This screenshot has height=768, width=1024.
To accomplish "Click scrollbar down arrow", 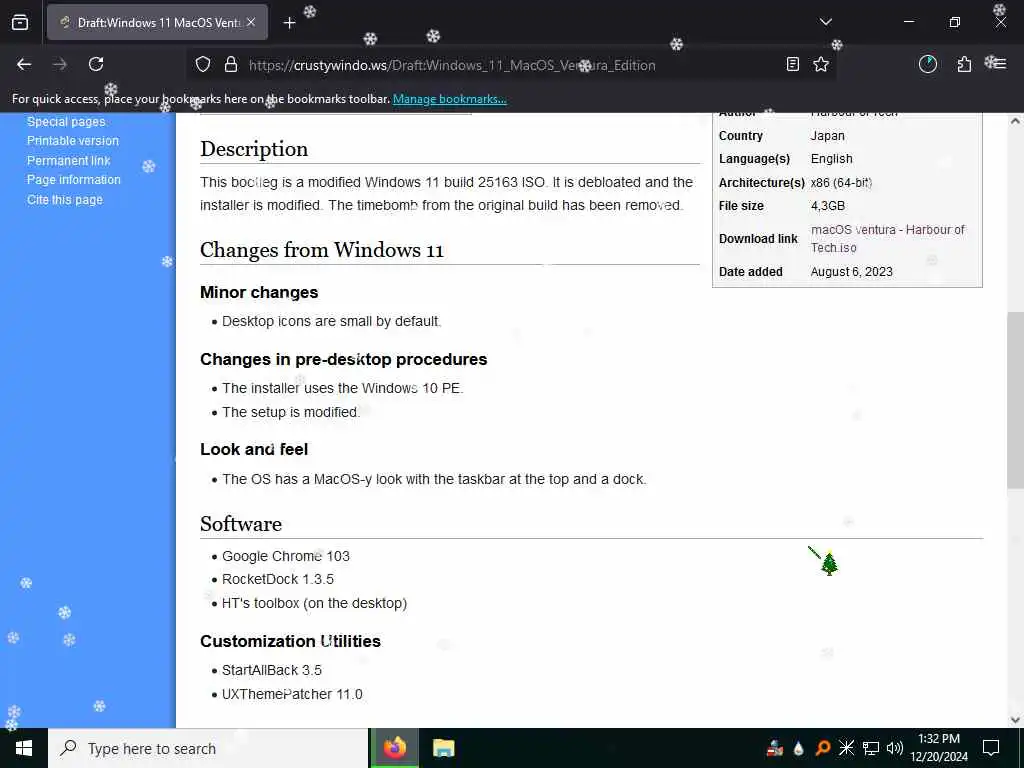I will click(x=1015, y=720).
